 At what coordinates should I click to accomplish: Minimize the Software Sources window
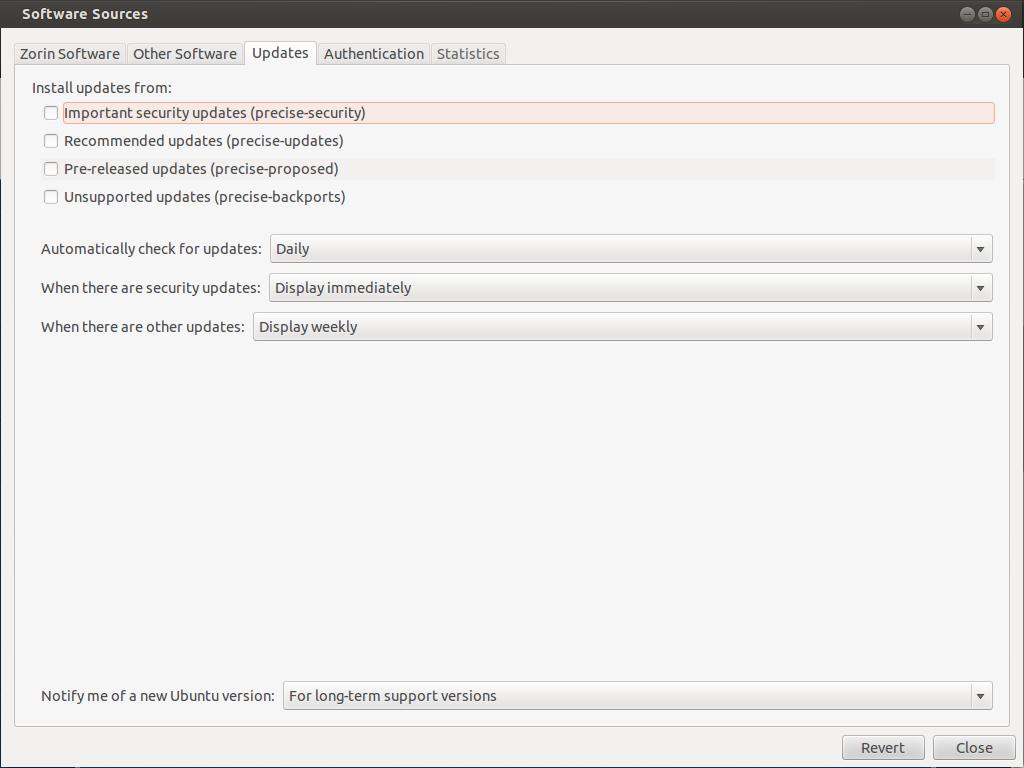(x=967, y=14)
